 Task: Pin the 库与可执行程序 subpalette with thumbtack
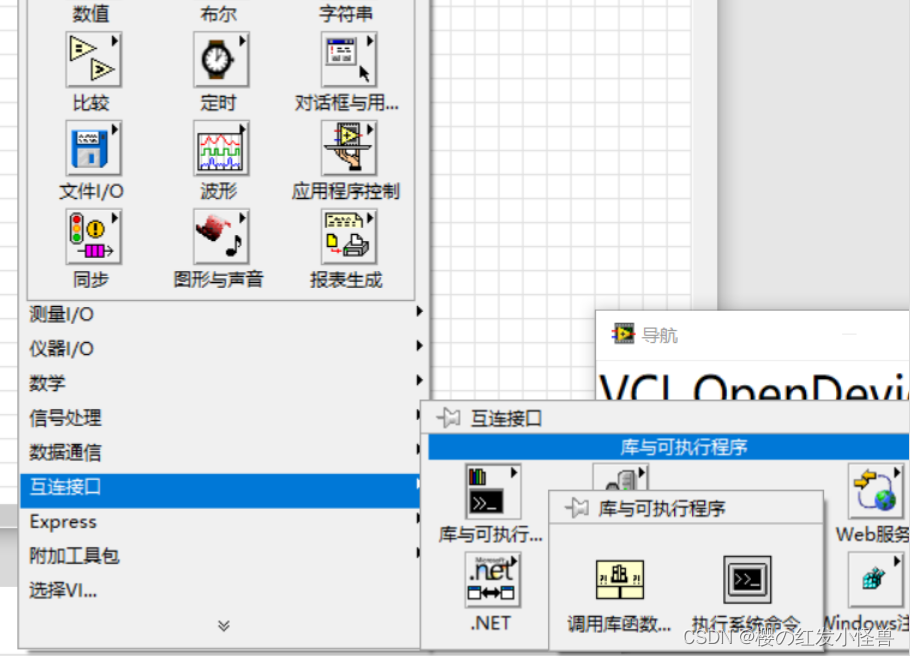(x=577, y=508)
